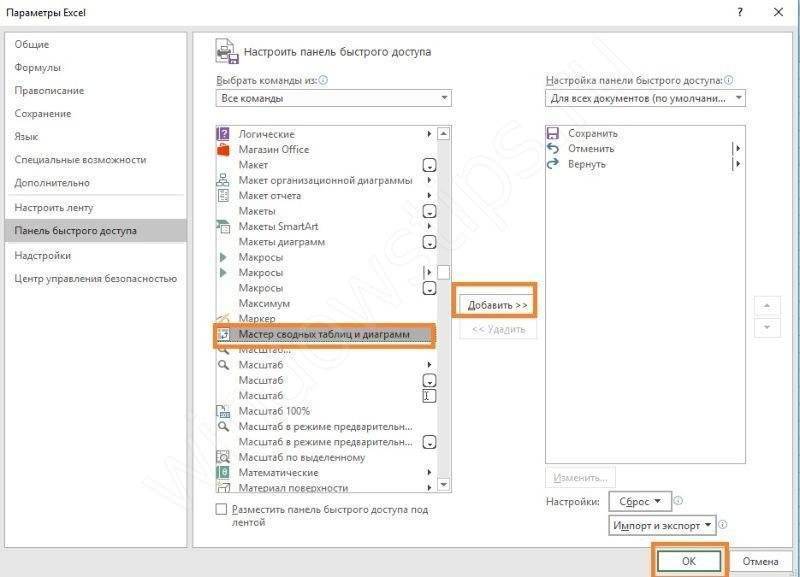Click the Сохранить floppy disk icon
The width and height of the screenshot is (800, 577).
(553, 134)
